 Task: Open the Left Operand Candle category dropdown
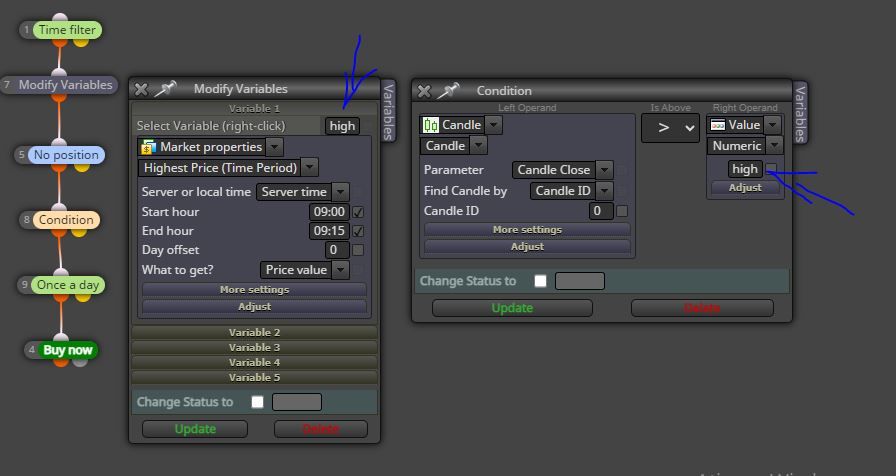[x=494, y=125]
